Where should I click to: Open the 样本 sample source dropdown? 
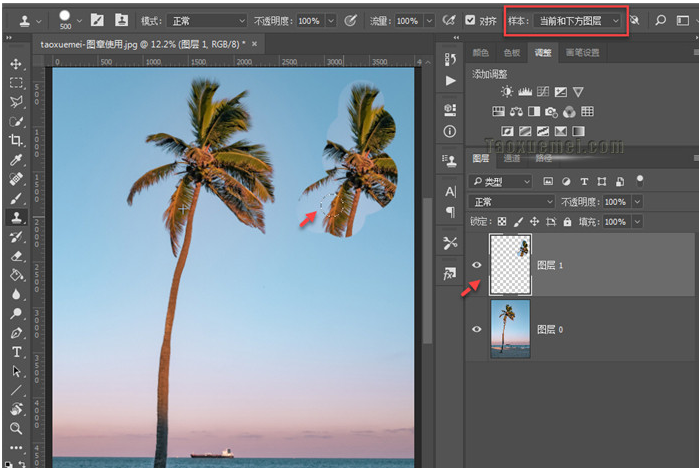tap(579, 20)
